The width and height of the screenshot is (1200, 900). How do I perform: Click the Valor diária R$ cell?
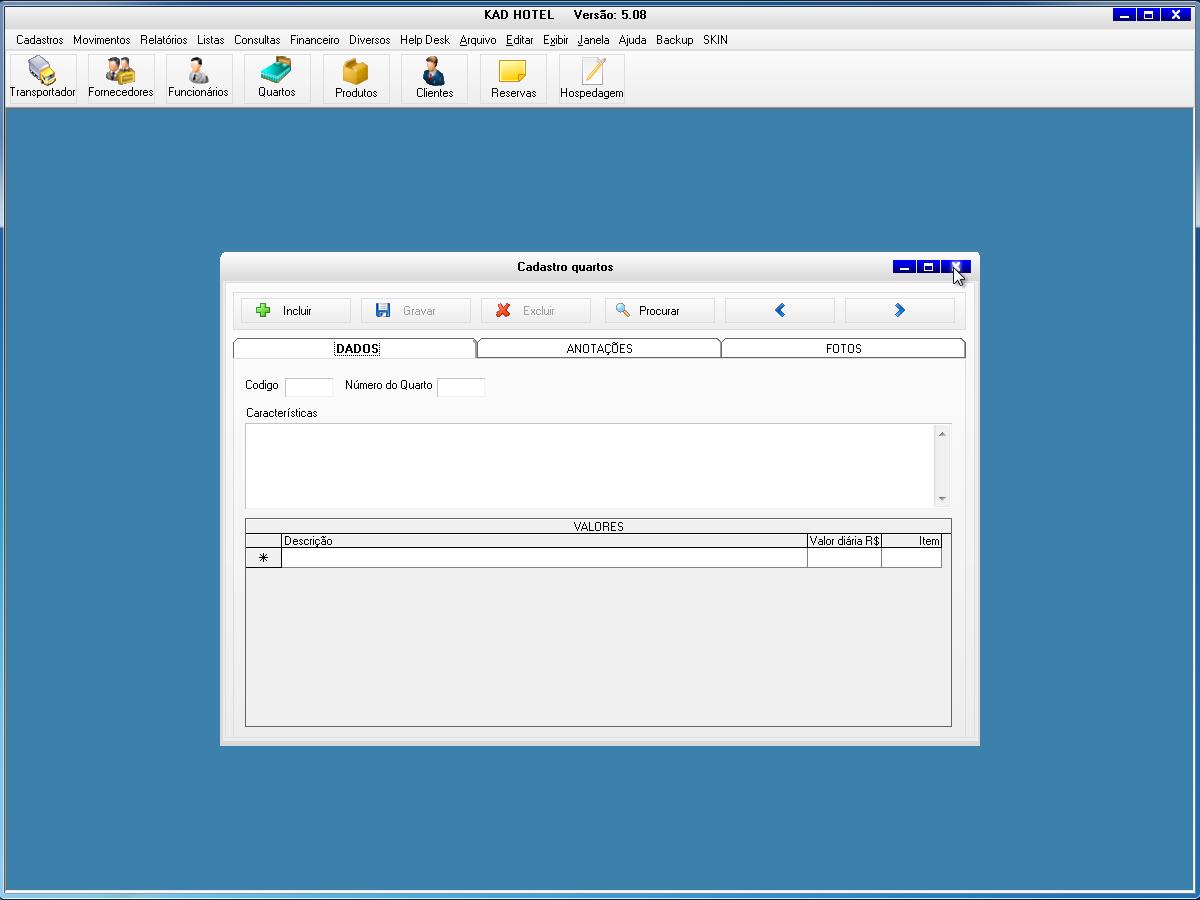click(x=844, y=558)
